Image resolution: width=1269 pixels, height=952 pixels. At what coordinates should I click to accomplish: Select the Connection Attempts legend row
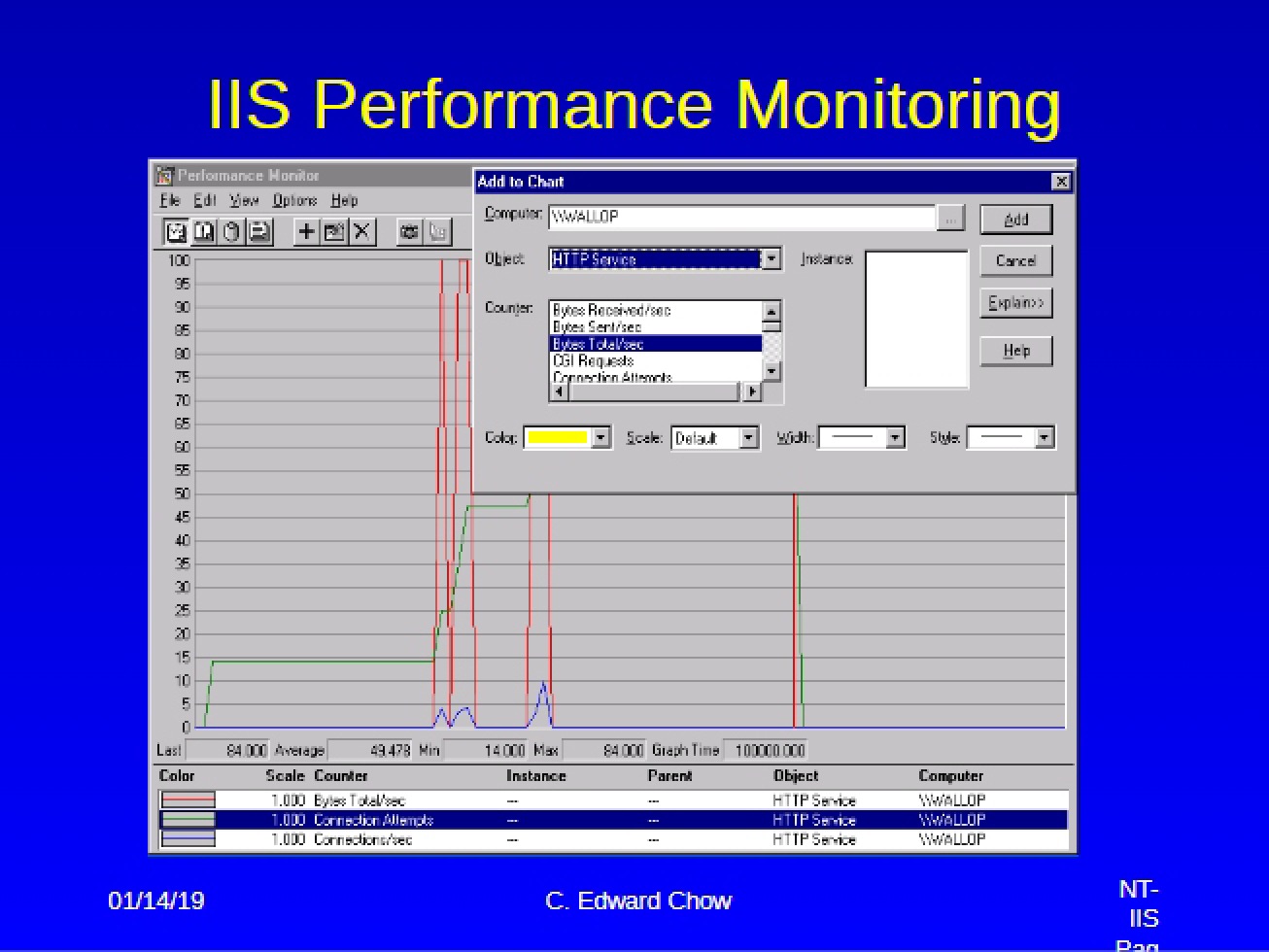pyautogui.click(x=613, y=820)
